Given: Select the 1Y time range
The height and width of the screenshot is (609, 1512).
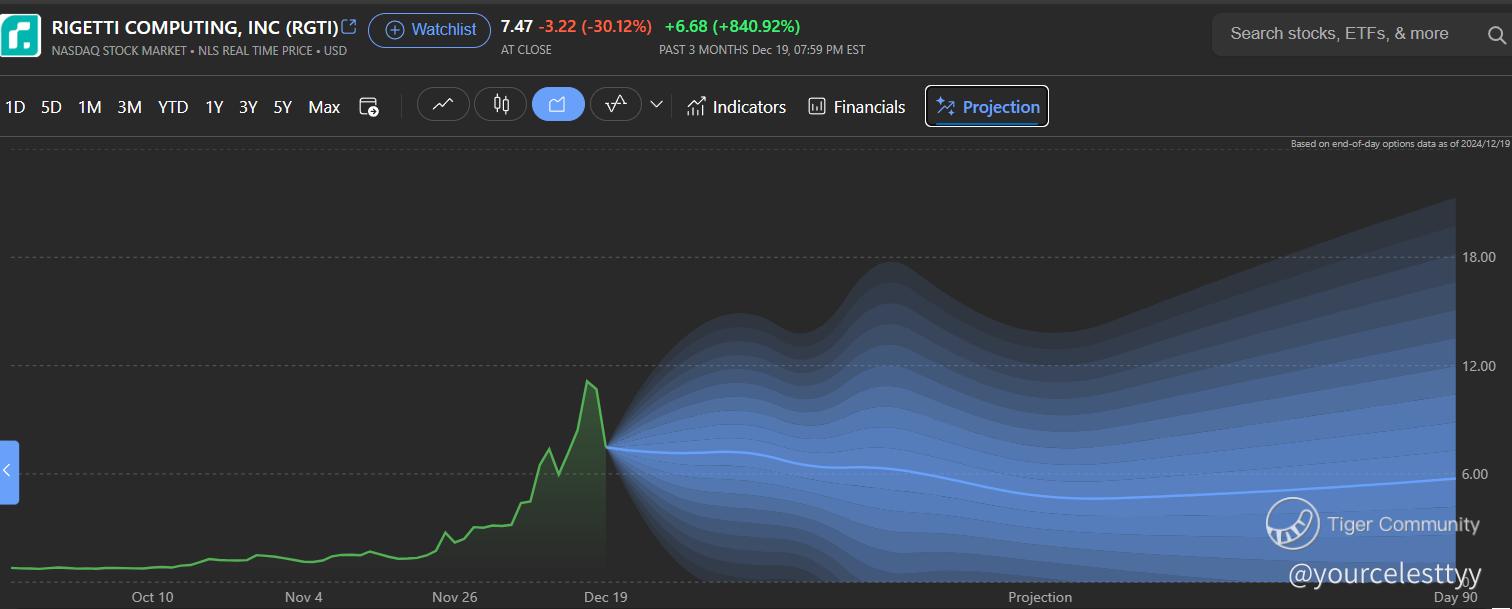Looking at the screenshot, I should (214, 107).
